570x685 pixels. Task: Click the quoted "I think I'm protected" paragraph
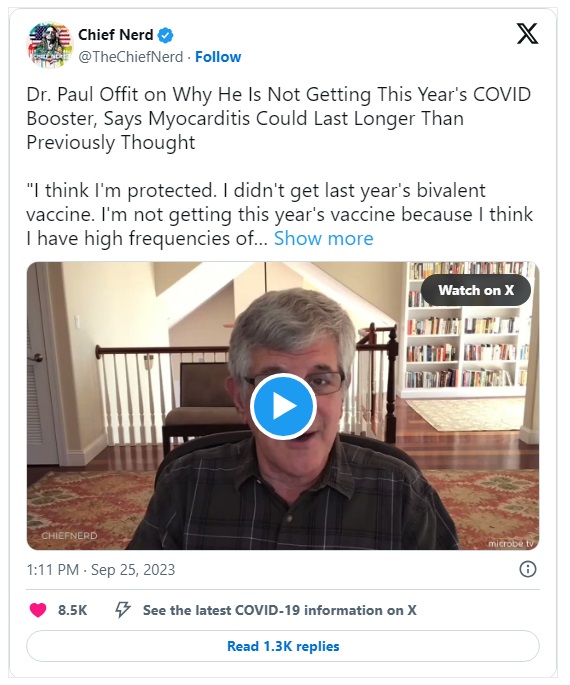click(280, 214)
